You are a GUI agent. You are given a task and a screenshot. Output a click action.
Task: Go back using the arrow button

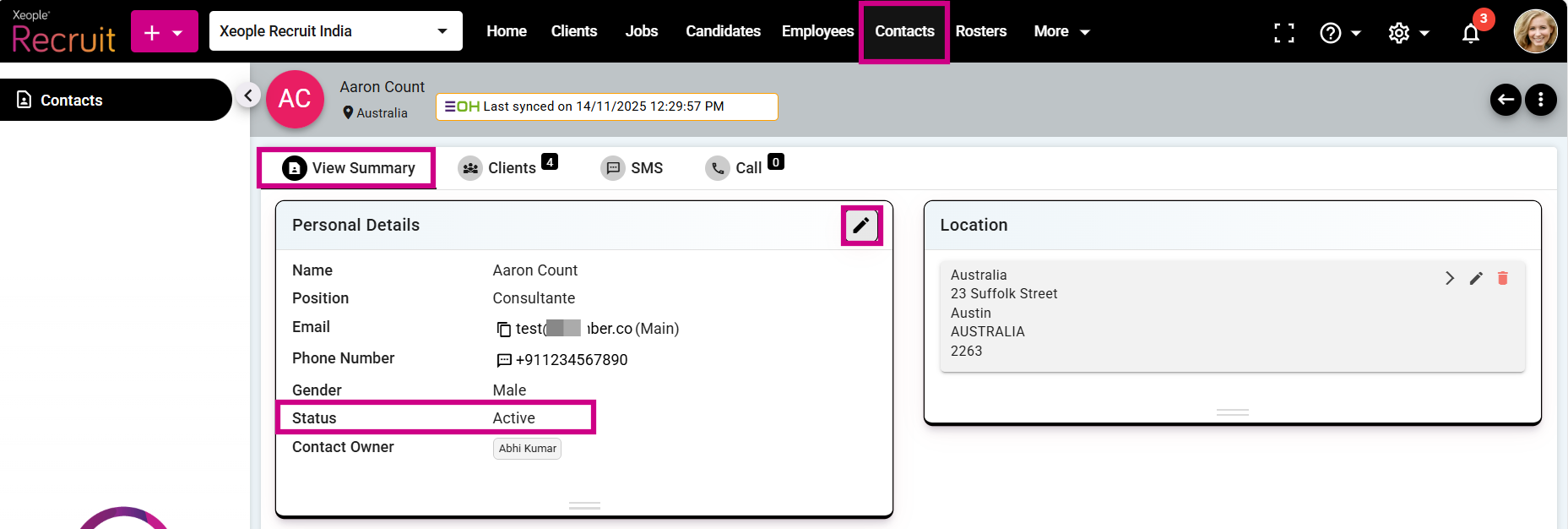click(1505, 100)
